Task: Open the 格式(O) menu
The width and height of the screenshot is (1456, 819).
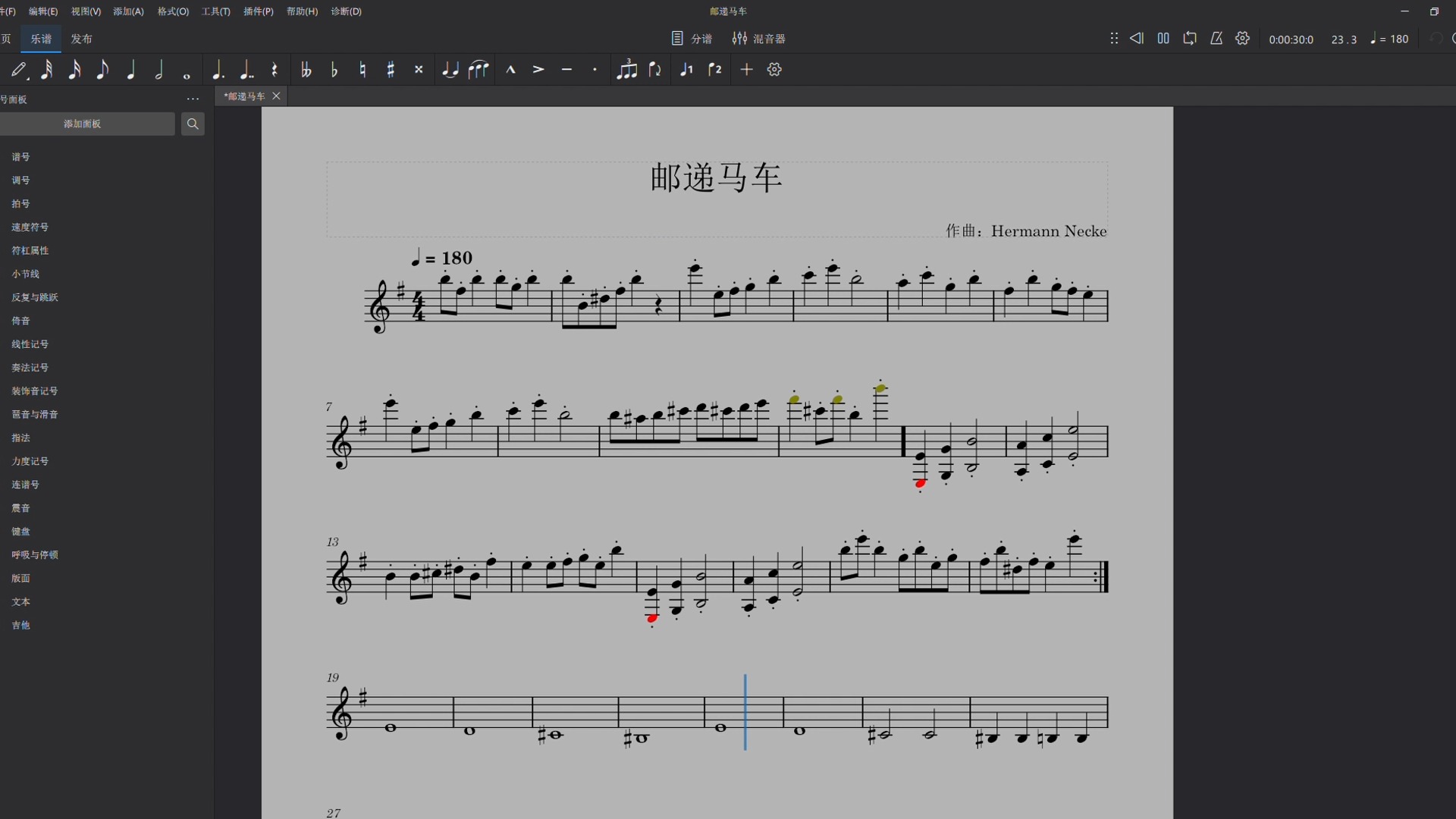Action: pos(173,11)
